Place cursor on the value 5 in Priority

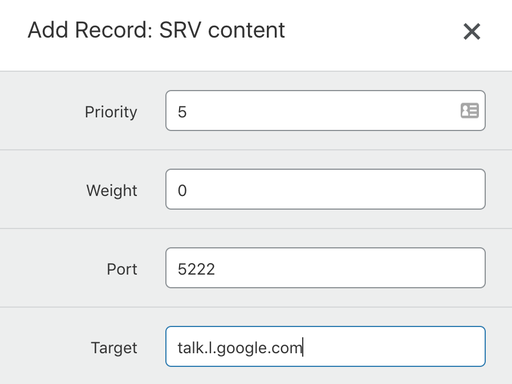[182, 112]
